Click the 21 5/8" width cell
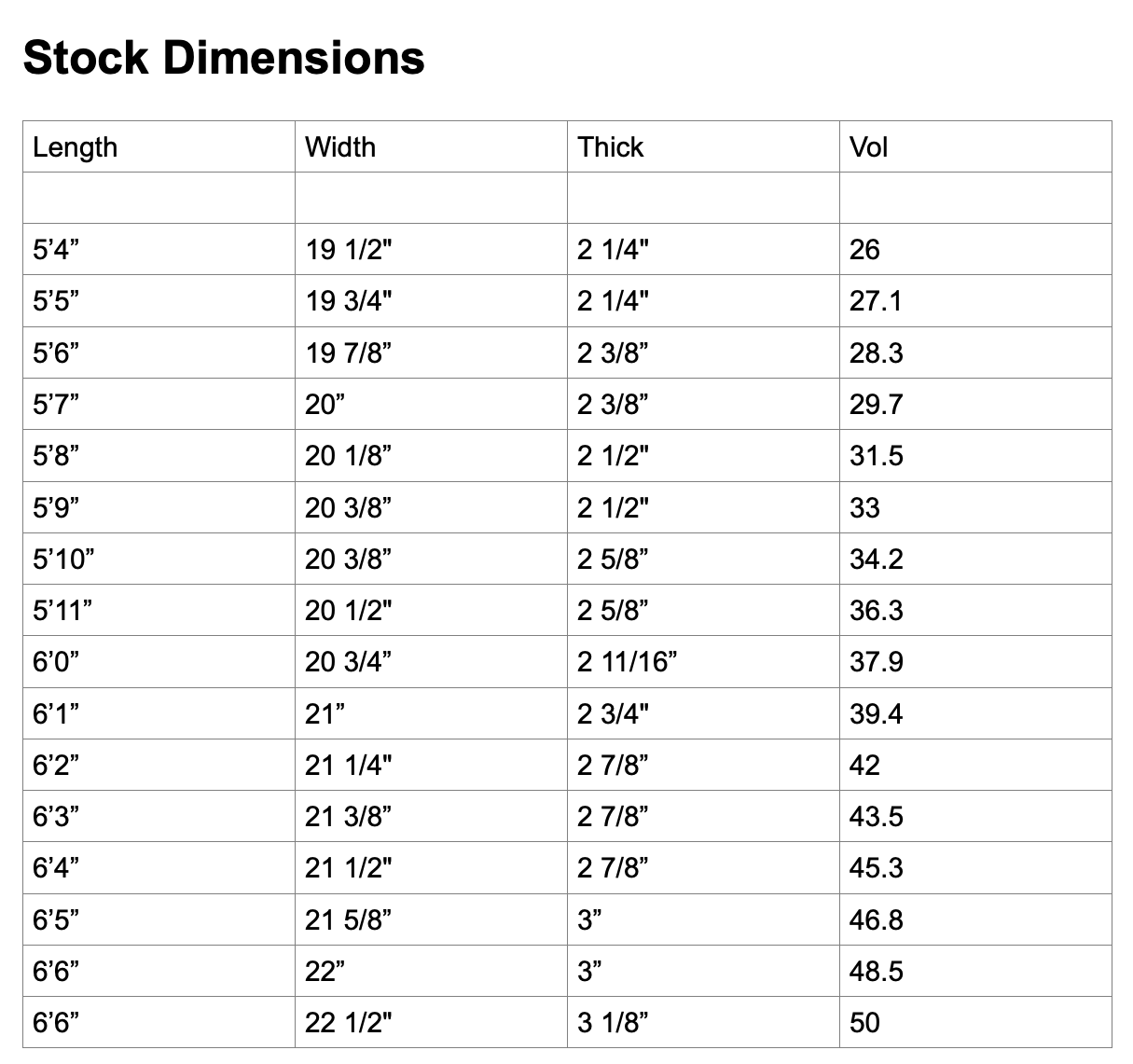1133x1064 pixels. [348, 920]
